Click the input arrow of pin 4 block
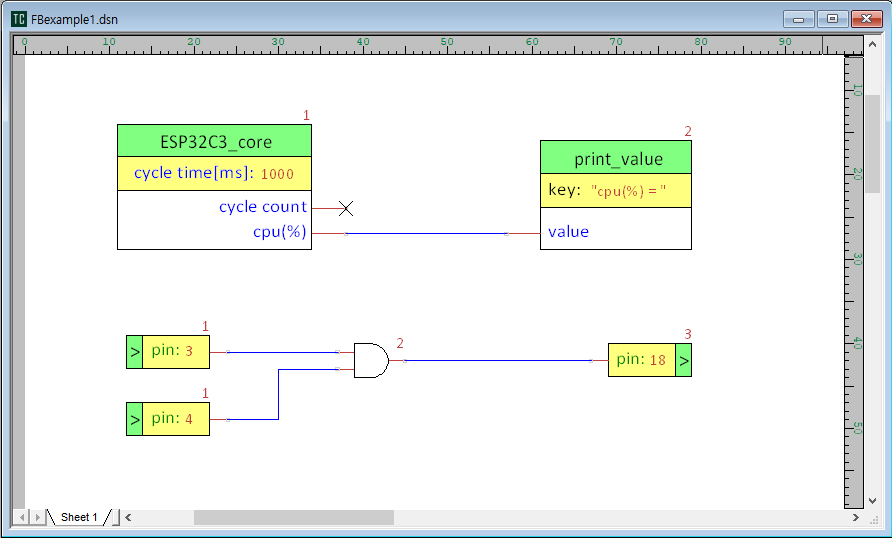Image resolution: width=892 pixels, height=538 pixels. [134, 419]
